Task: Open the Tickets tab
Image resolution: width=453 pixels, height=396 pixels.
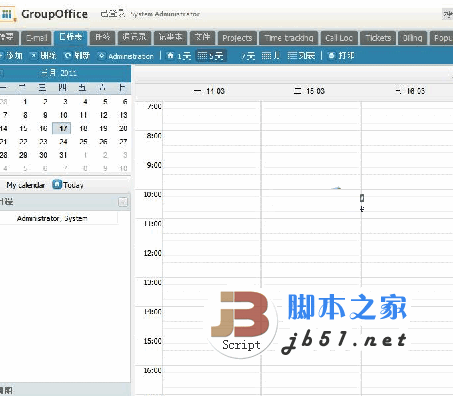Action: coord(378,38)
